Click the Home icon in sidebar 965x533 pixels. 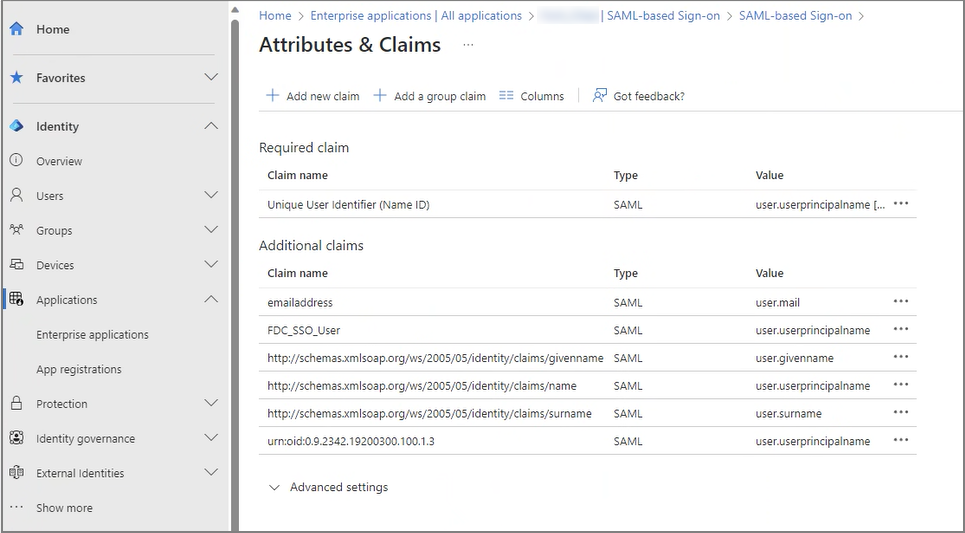pos(16,29)
